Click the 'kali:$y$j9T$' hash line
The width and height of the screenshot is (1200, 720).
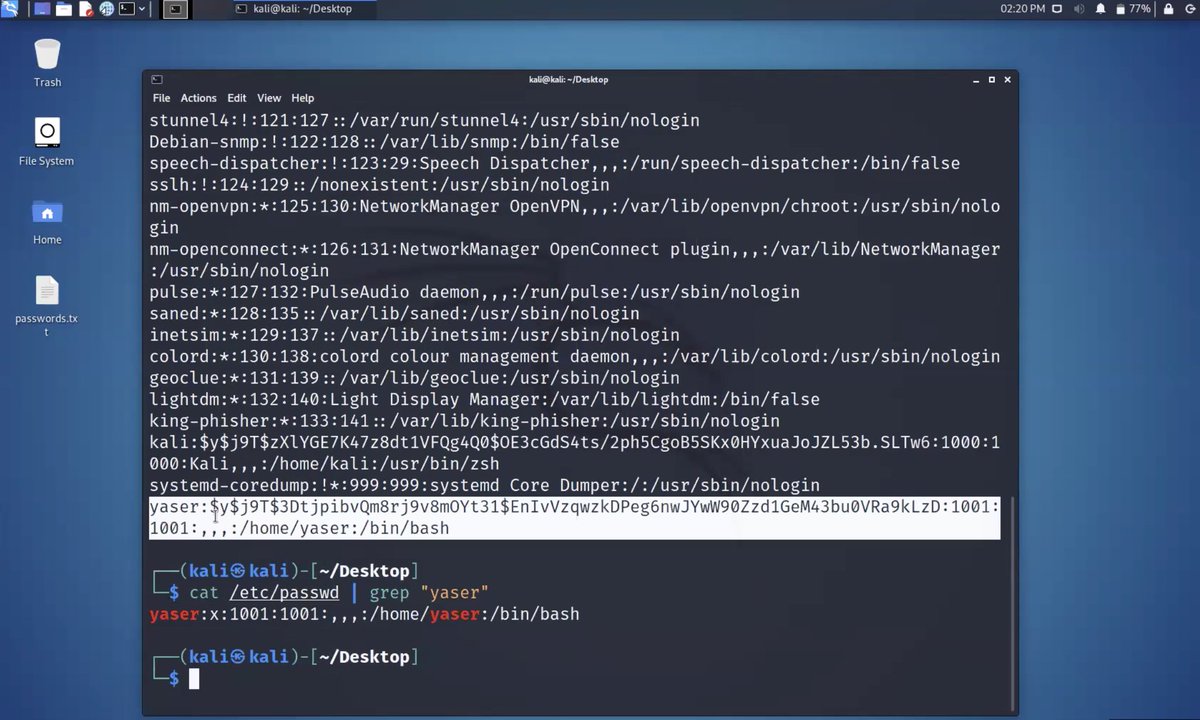click(574, 453)
